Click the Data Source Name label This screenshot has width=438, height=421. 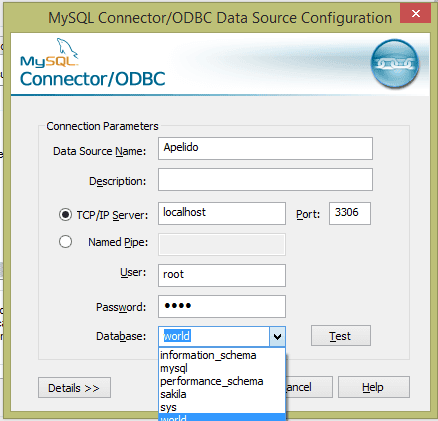coord(100,151)
